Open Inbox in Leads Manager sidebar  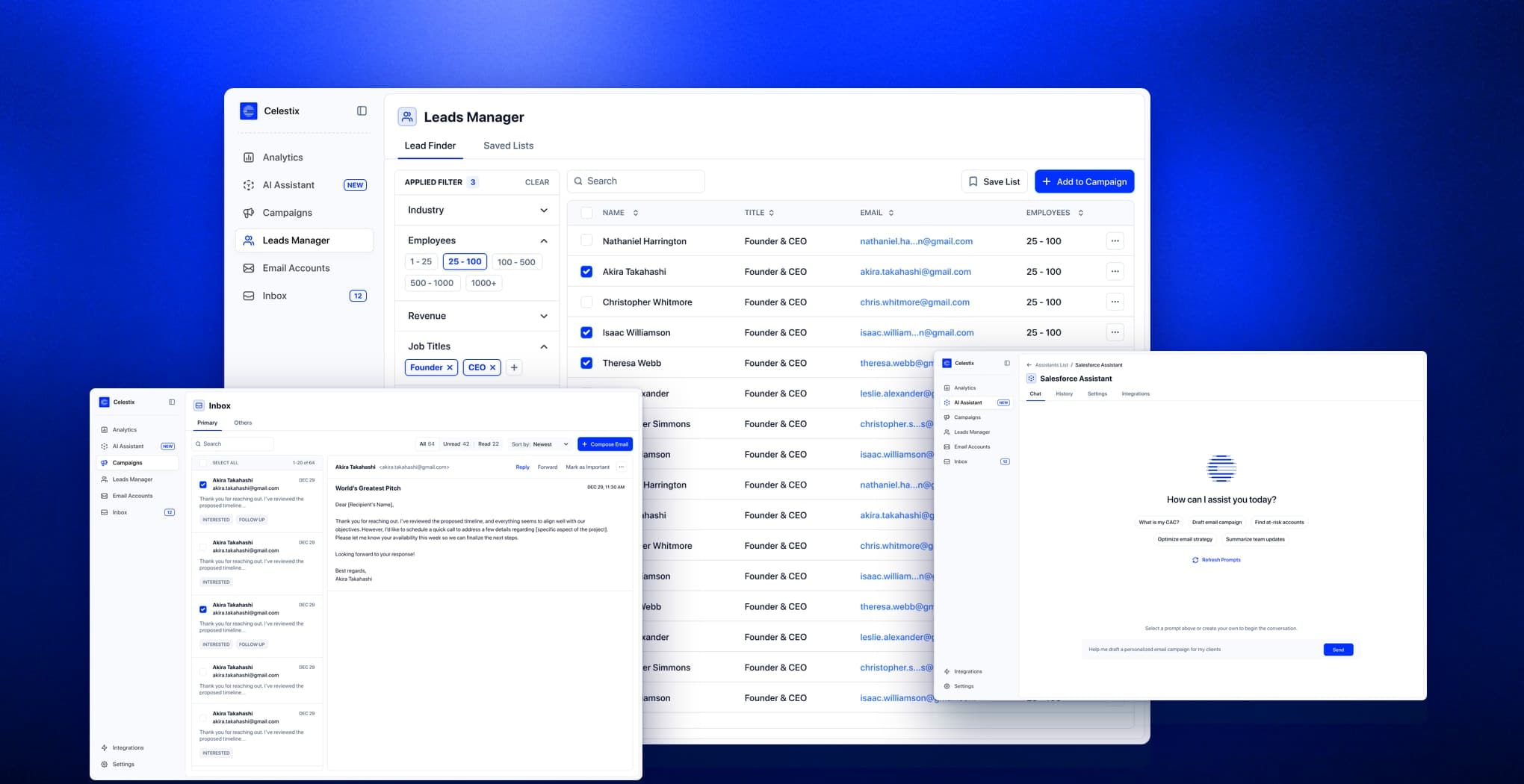tap(304, 296)
